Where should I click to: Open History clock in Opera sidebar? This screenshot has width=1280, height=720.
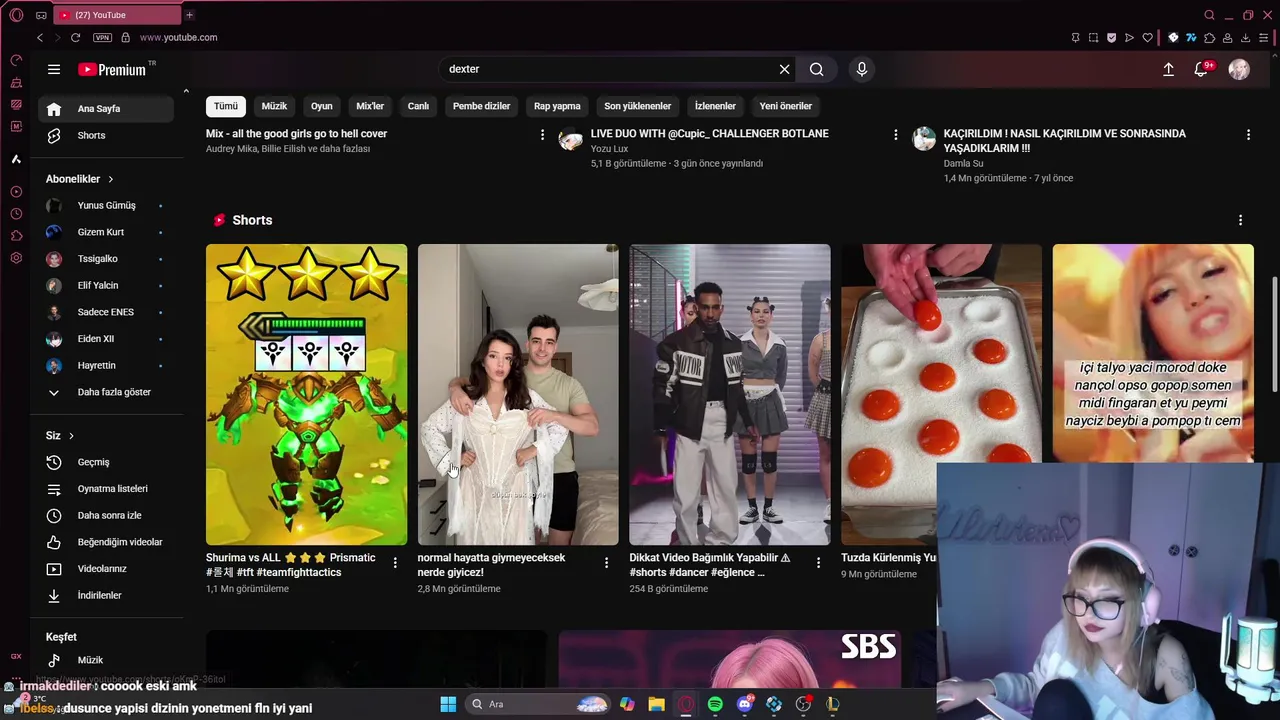point(16,214)
